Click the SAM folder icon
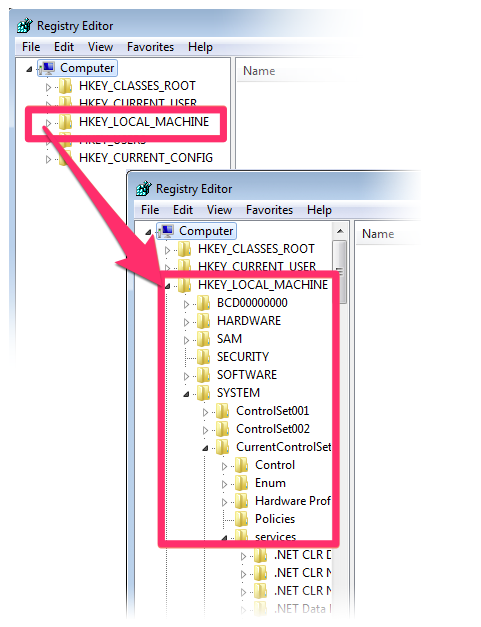 pos(204,339)
